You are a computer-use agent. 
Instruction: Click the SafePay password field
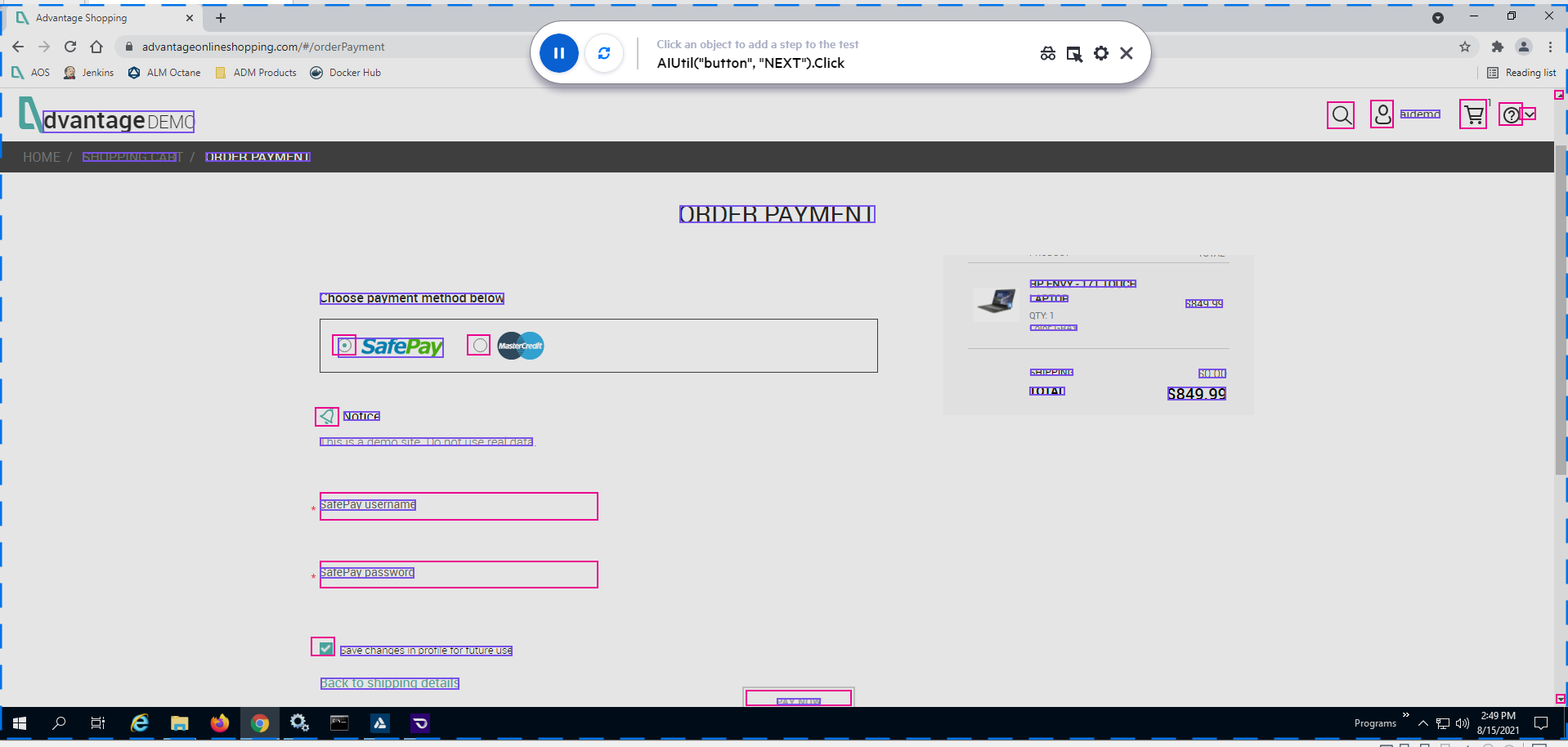click(x=459, y=575)
